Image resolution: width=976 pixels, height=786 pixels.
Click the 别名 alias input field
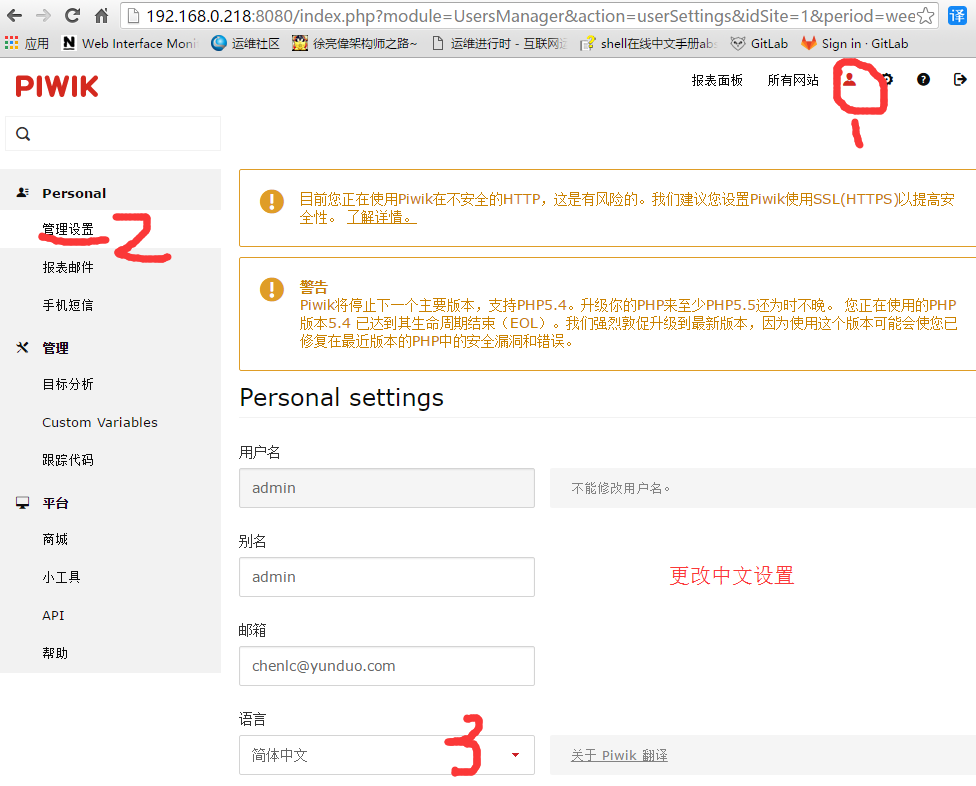[x=387, y=577]
